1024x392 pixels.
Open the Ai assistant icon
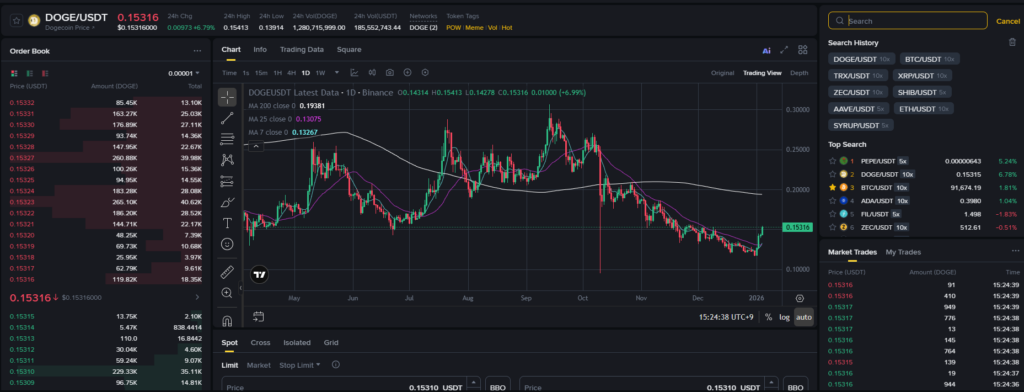coord(767,50)
